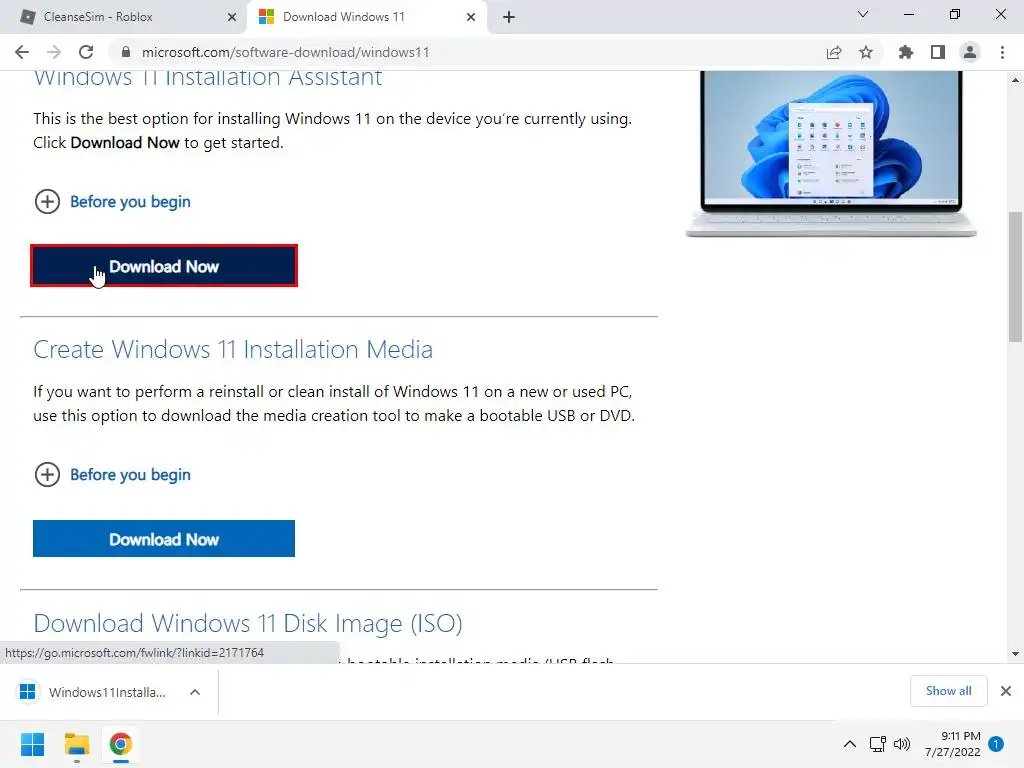
Task: Click the page vertical scrollbar thumb
Action: (1016, 276)
